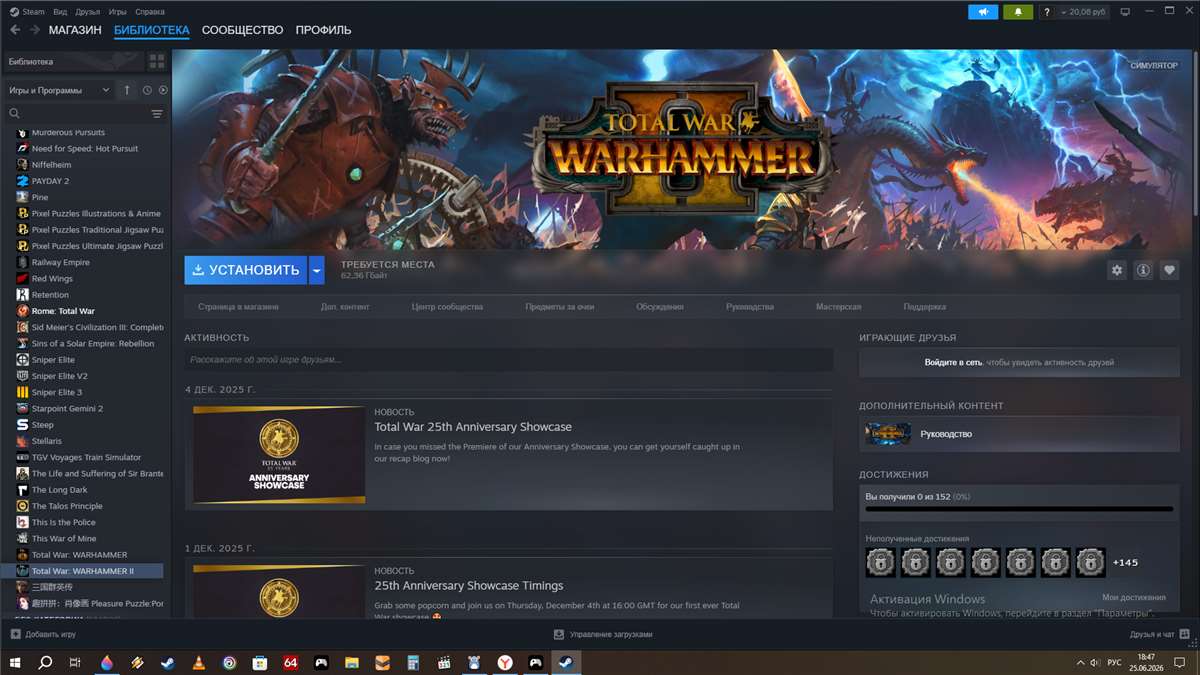Viewport: 1200px width, 675px height.
Task: Open Microsoft Store taskbar icon
Action: (260, 662)
